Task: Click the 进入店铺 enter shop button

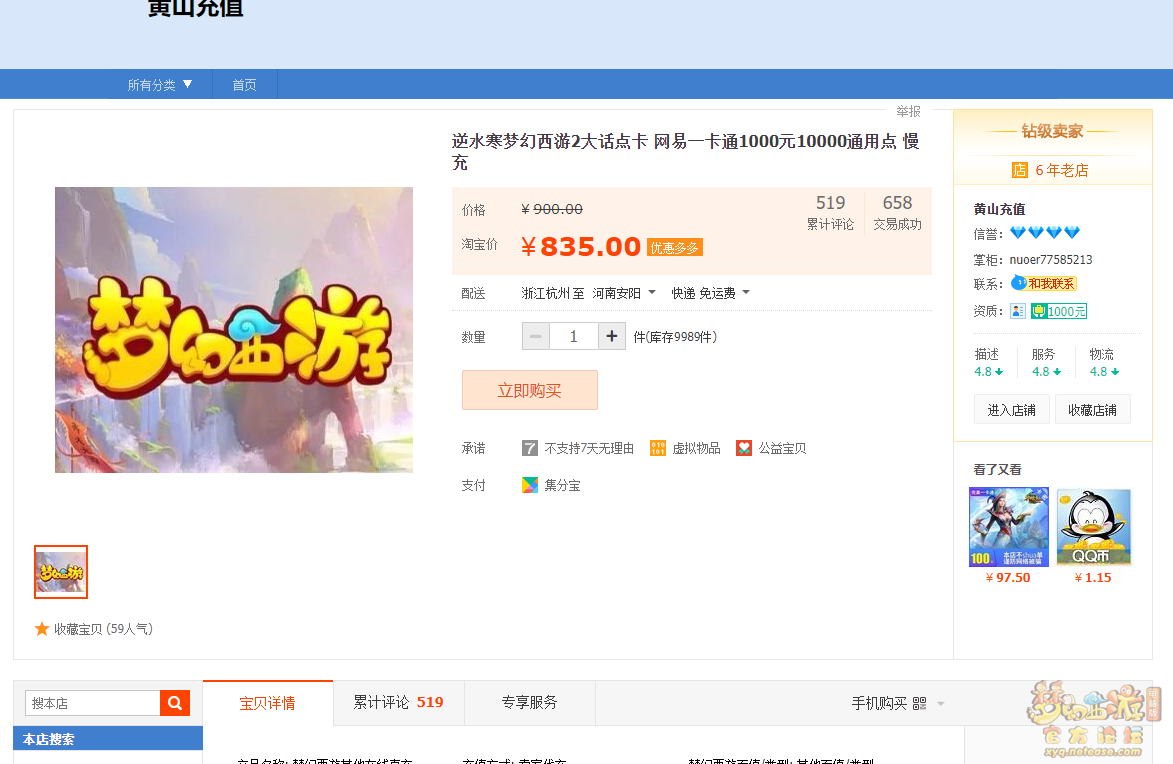Action: point(1011,410)
